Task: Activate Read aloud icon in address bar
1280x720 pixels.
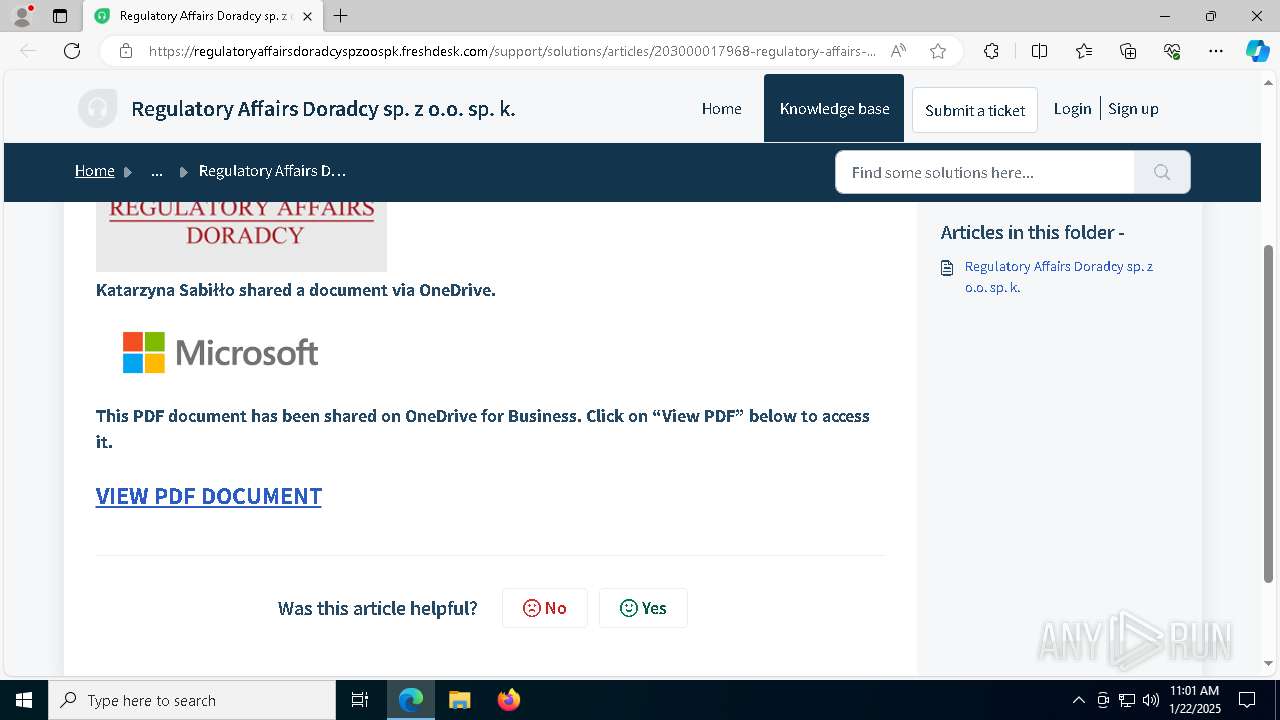Action: [898, 51]
